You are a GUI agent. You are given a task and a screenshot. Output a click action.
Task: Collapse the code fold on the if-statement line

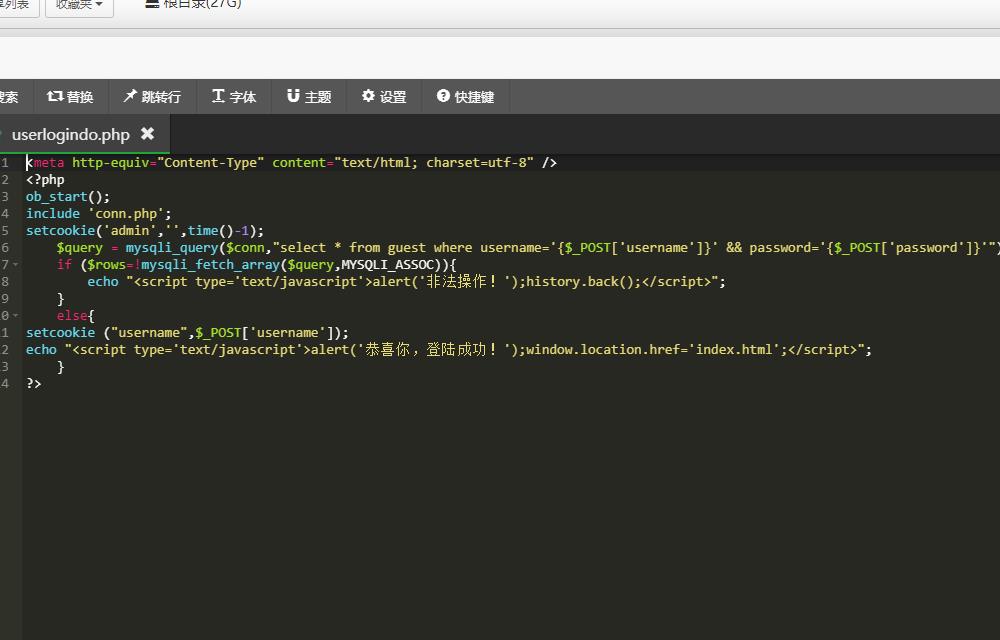pos(15,265)
